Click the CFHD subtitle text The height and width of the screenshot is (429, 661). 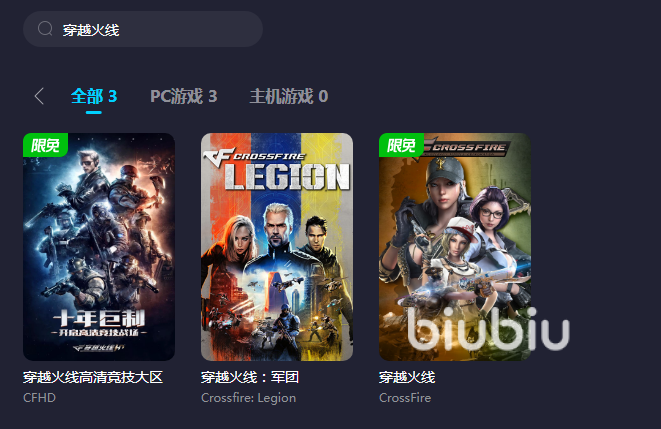pos(39,398)
